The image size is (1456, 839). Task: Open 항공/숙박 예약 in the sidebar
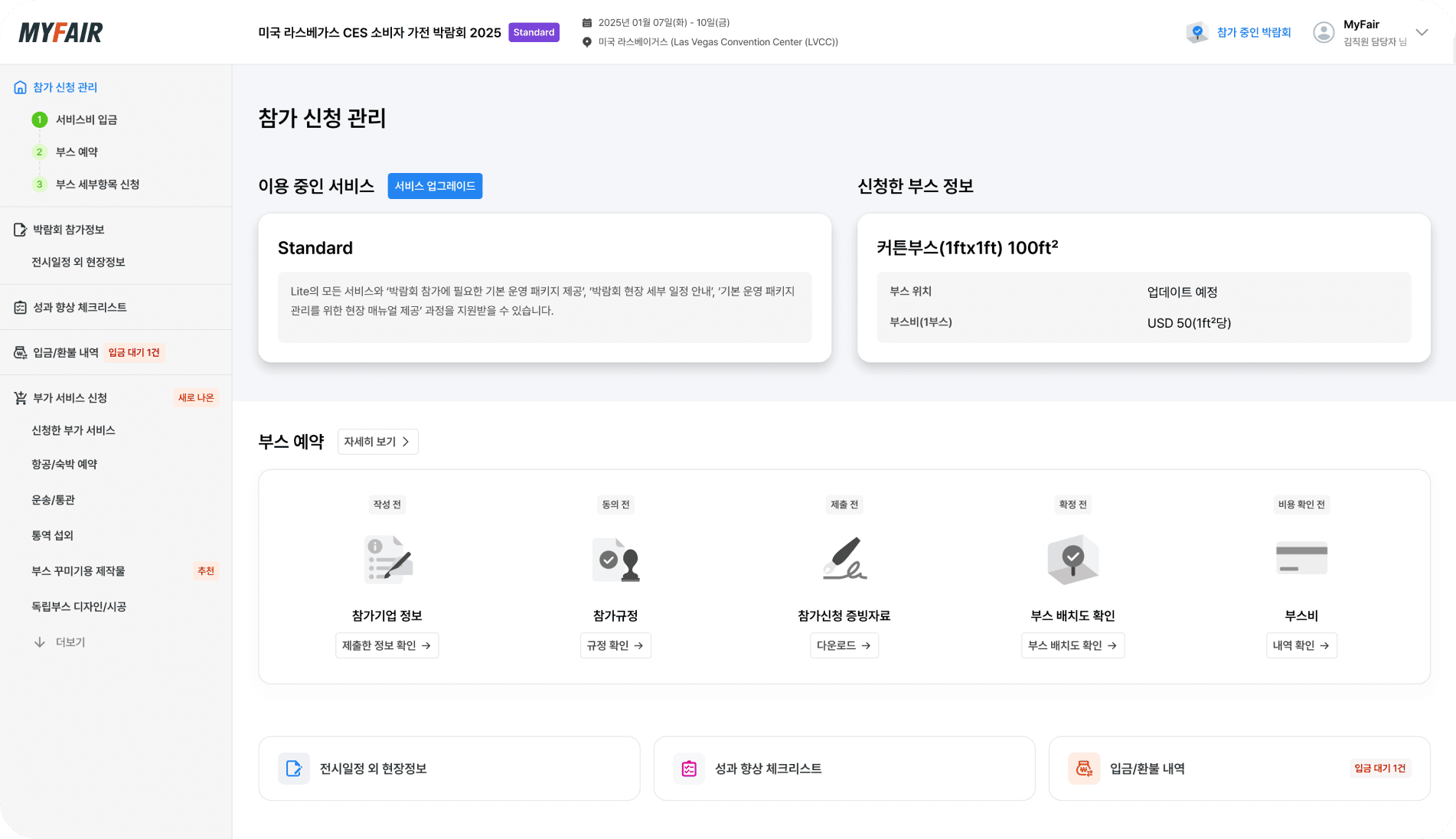(64, 464)
